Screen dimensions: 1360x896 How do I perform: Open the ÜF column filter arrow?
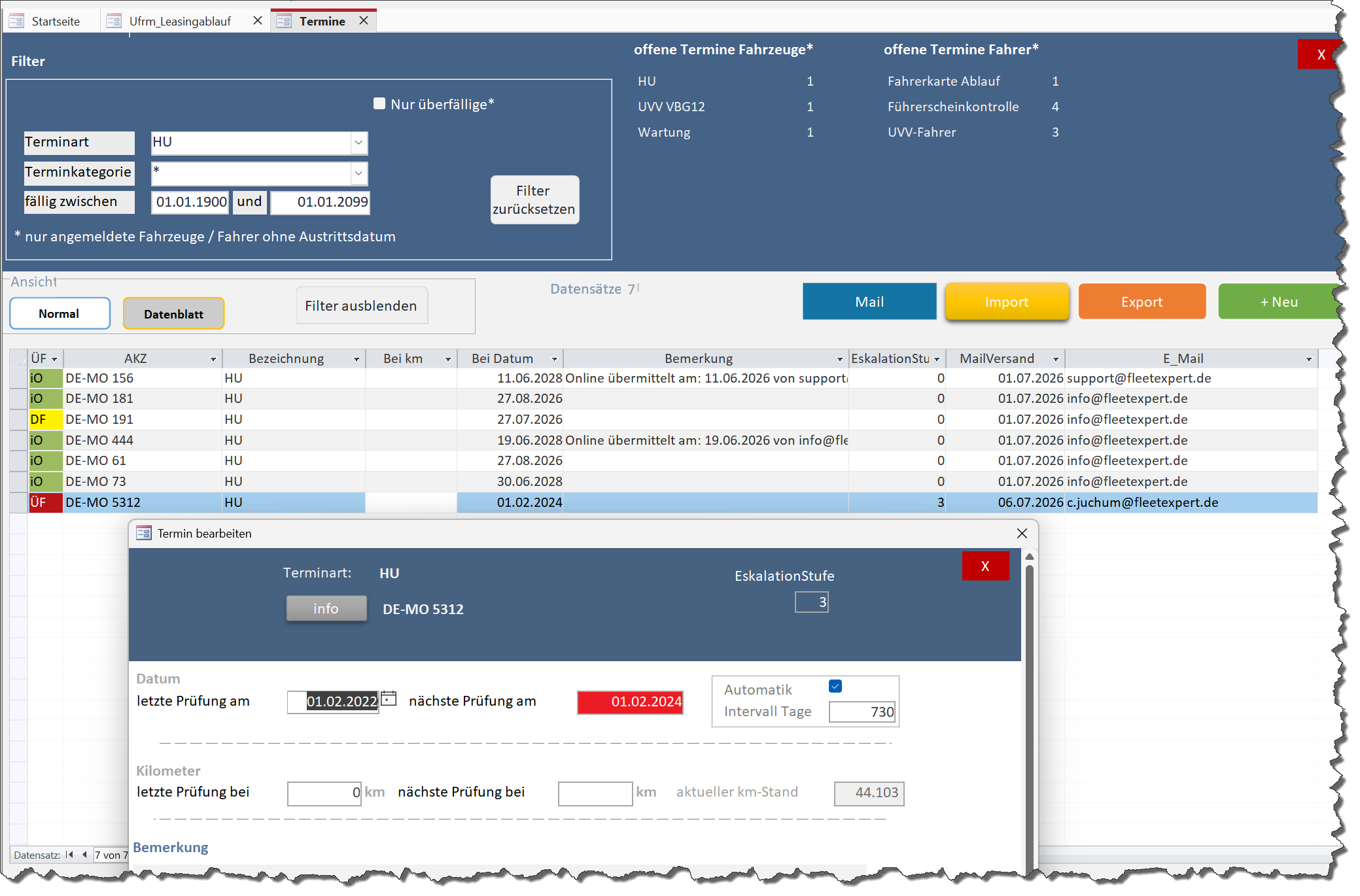pyautogui.click(x=54, y=359)
